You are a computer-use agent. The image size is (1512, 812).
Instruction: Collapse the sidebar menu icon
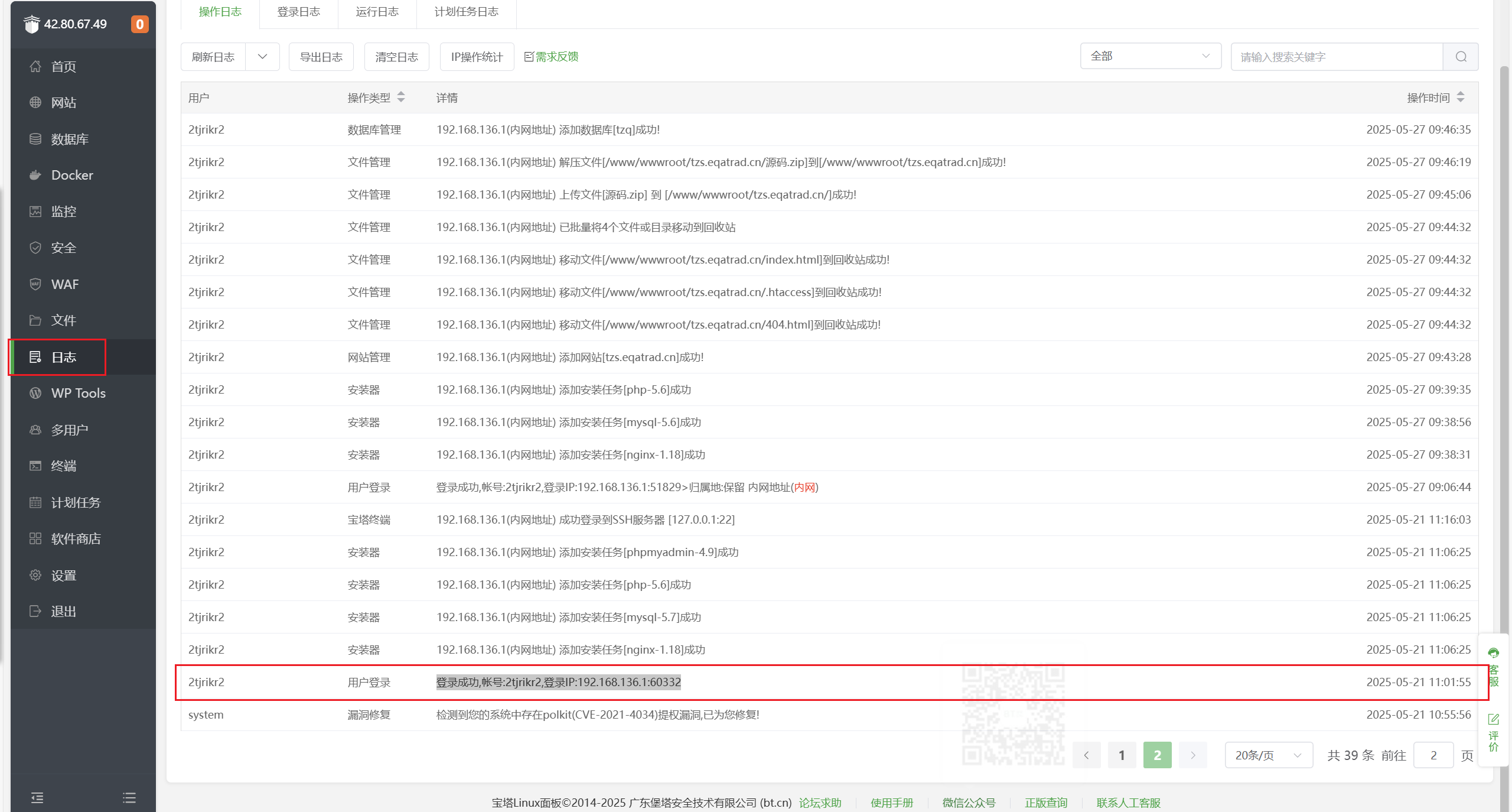(x=37, y=798)
